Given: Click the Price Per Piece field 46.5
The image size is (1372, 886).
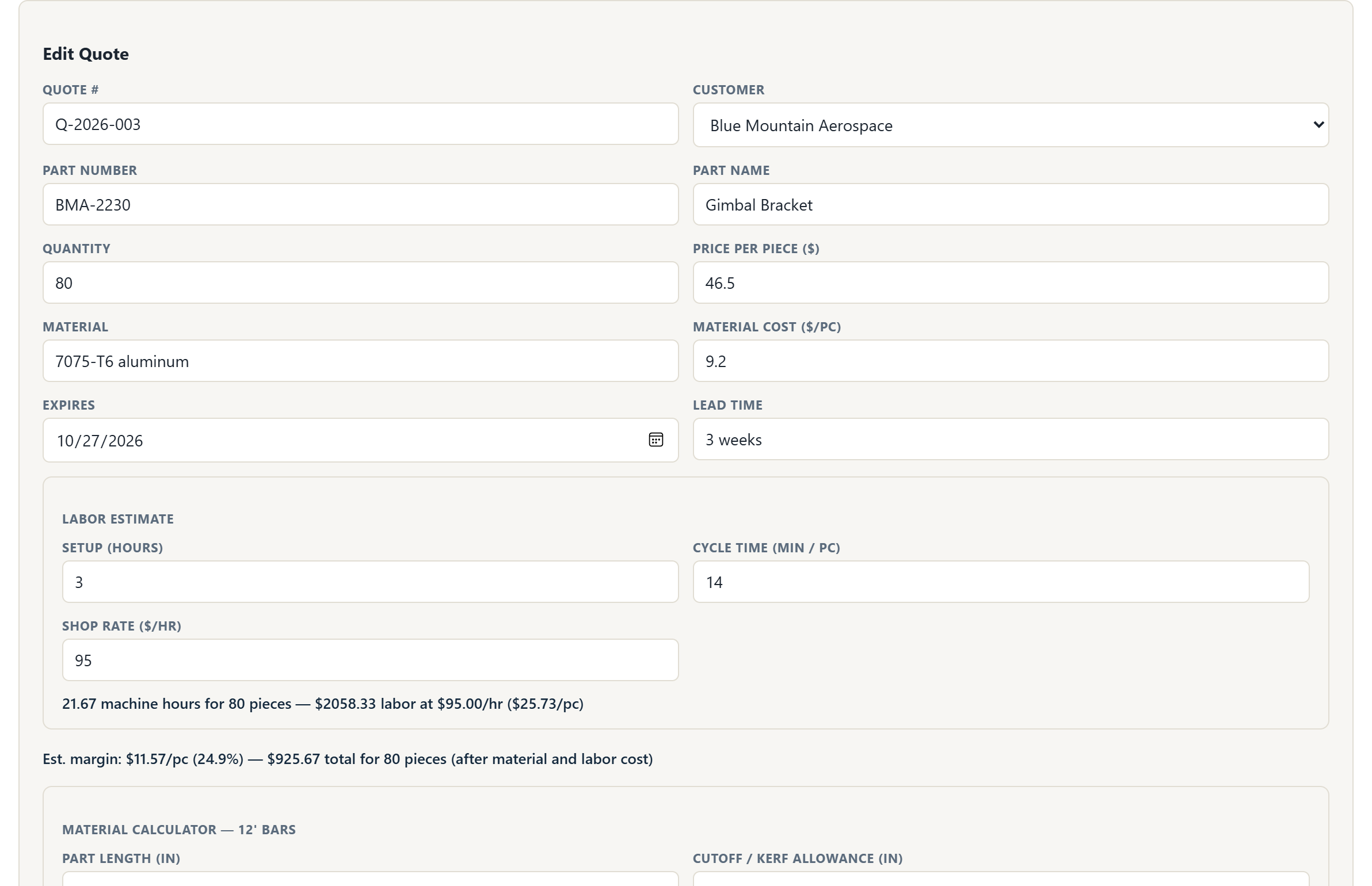Looking at the screenshot, I should click(x=1011, y=282).
